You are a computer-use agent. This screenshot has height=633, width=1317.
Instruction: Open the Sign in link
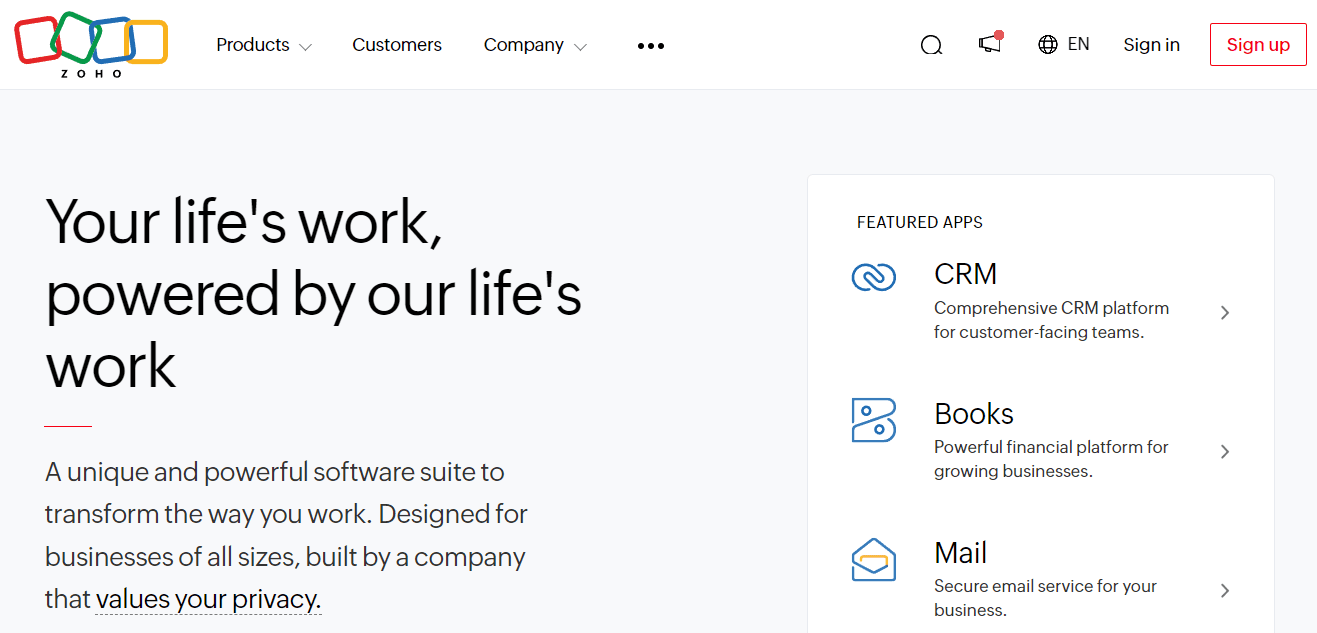1151,44
